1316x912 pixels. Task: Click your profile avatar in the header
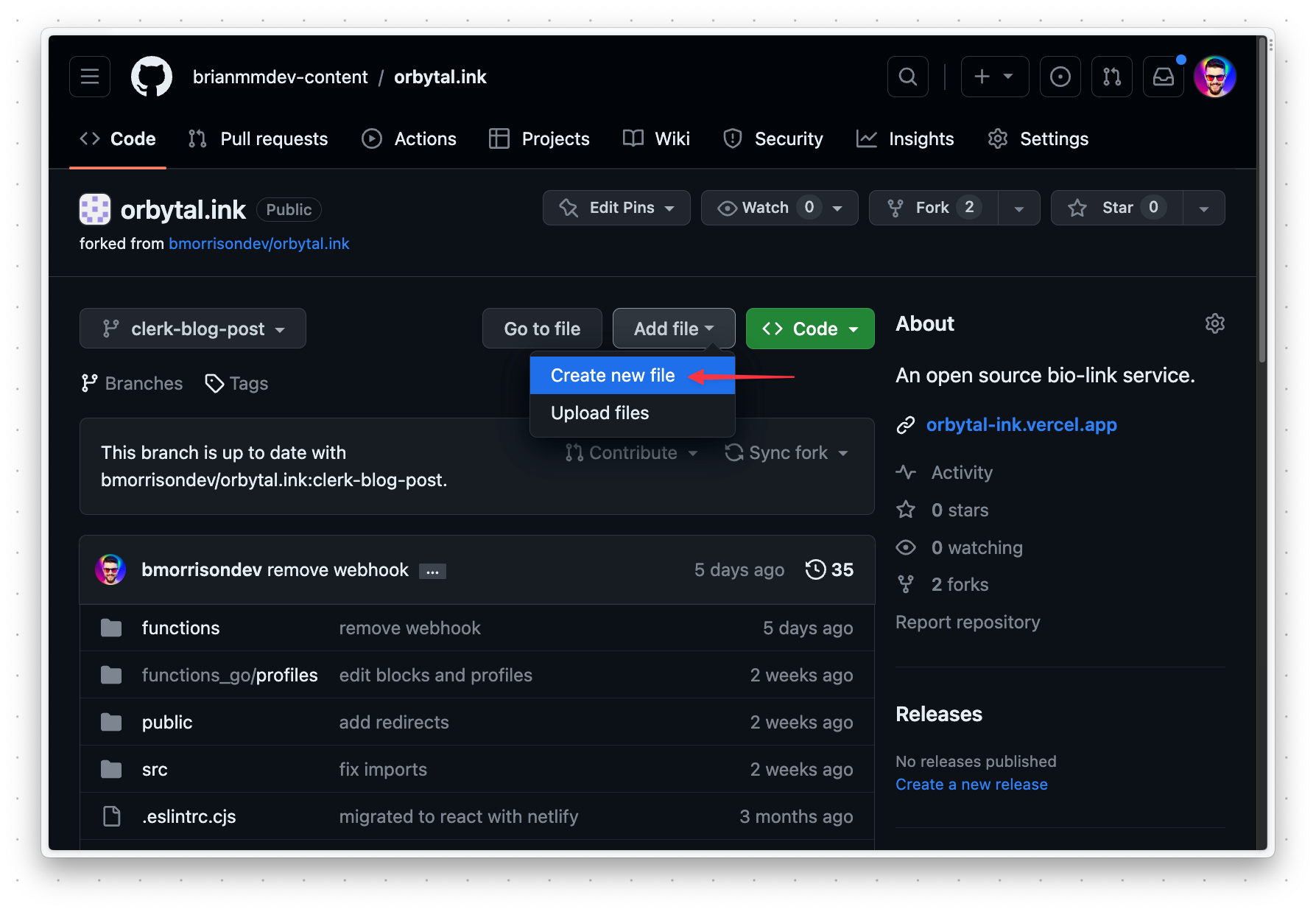(1215, 76)
